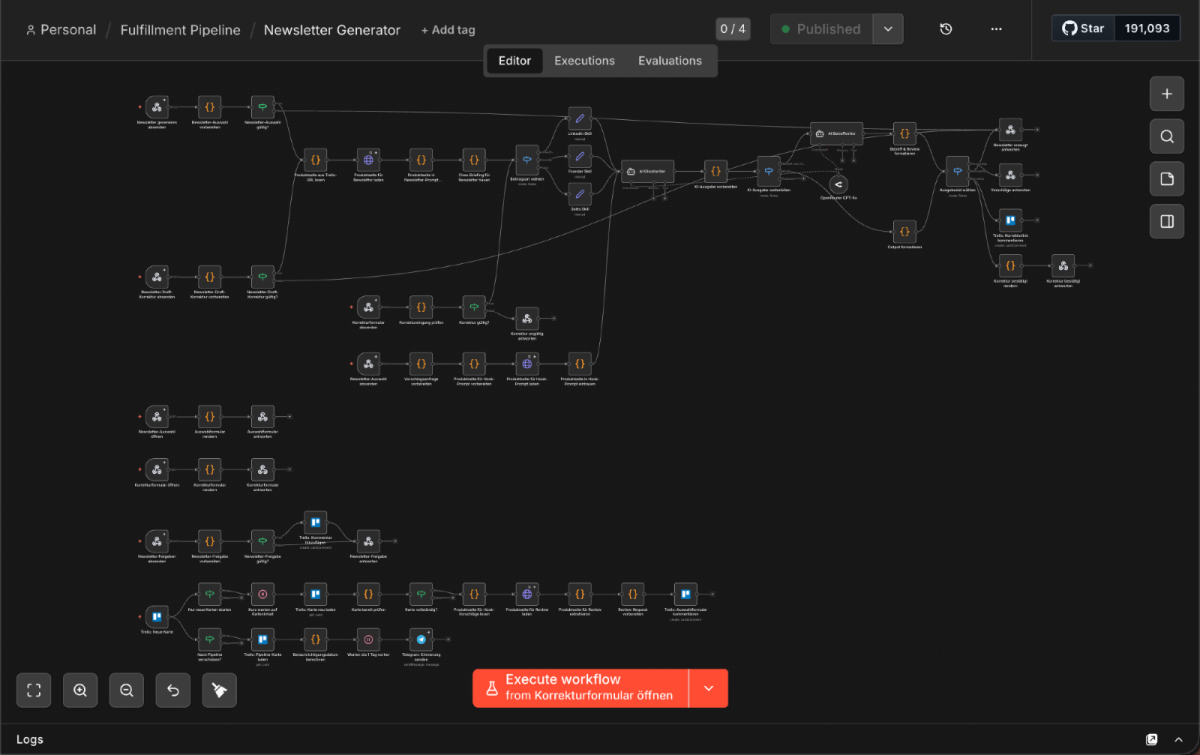
Task: Select the Produktseite für Review laden node
Action: (x=527, y=594)
